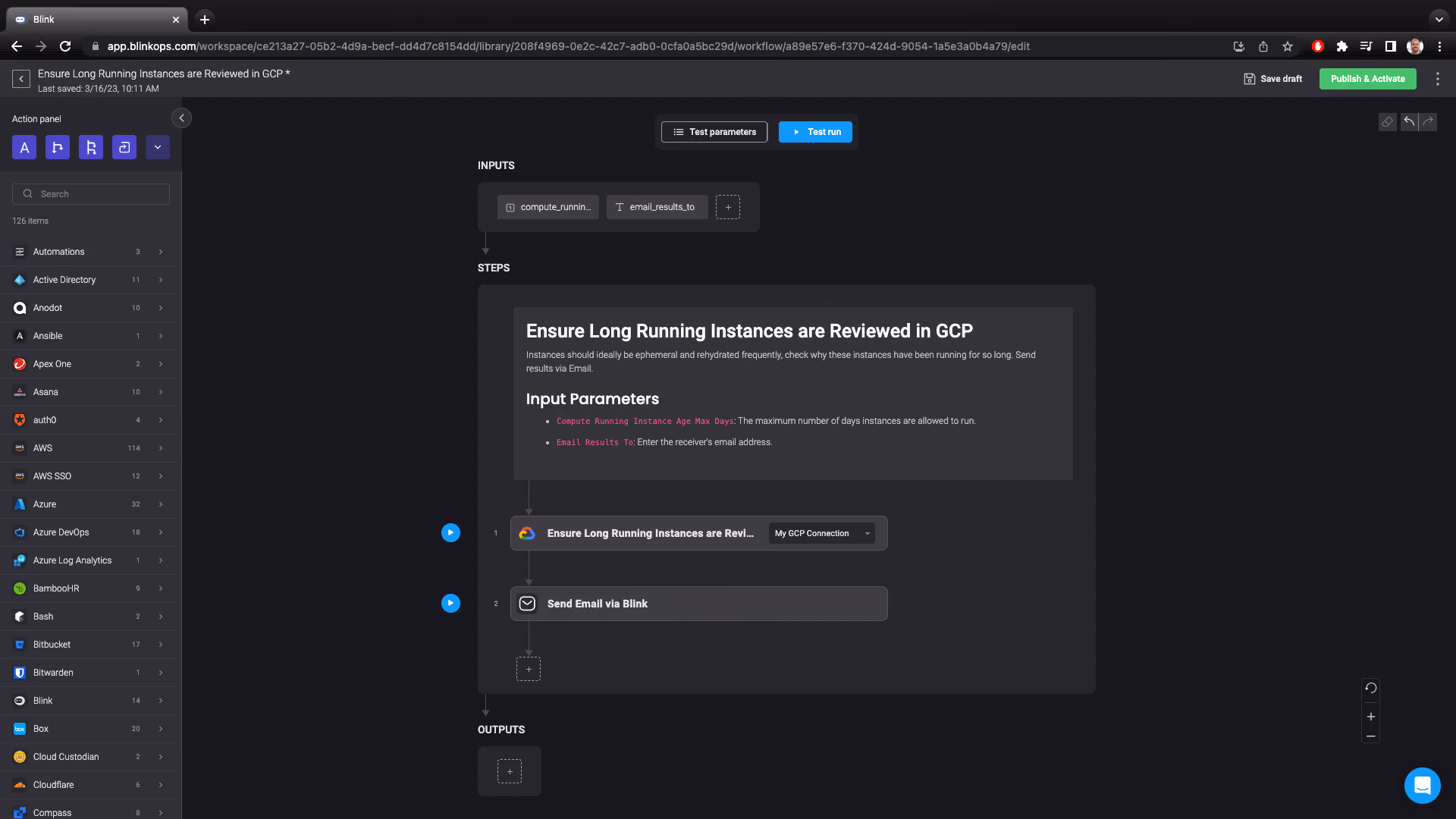Zoom in the canvas with plus
The image size is (1456, 819).
coord(1371,717)
